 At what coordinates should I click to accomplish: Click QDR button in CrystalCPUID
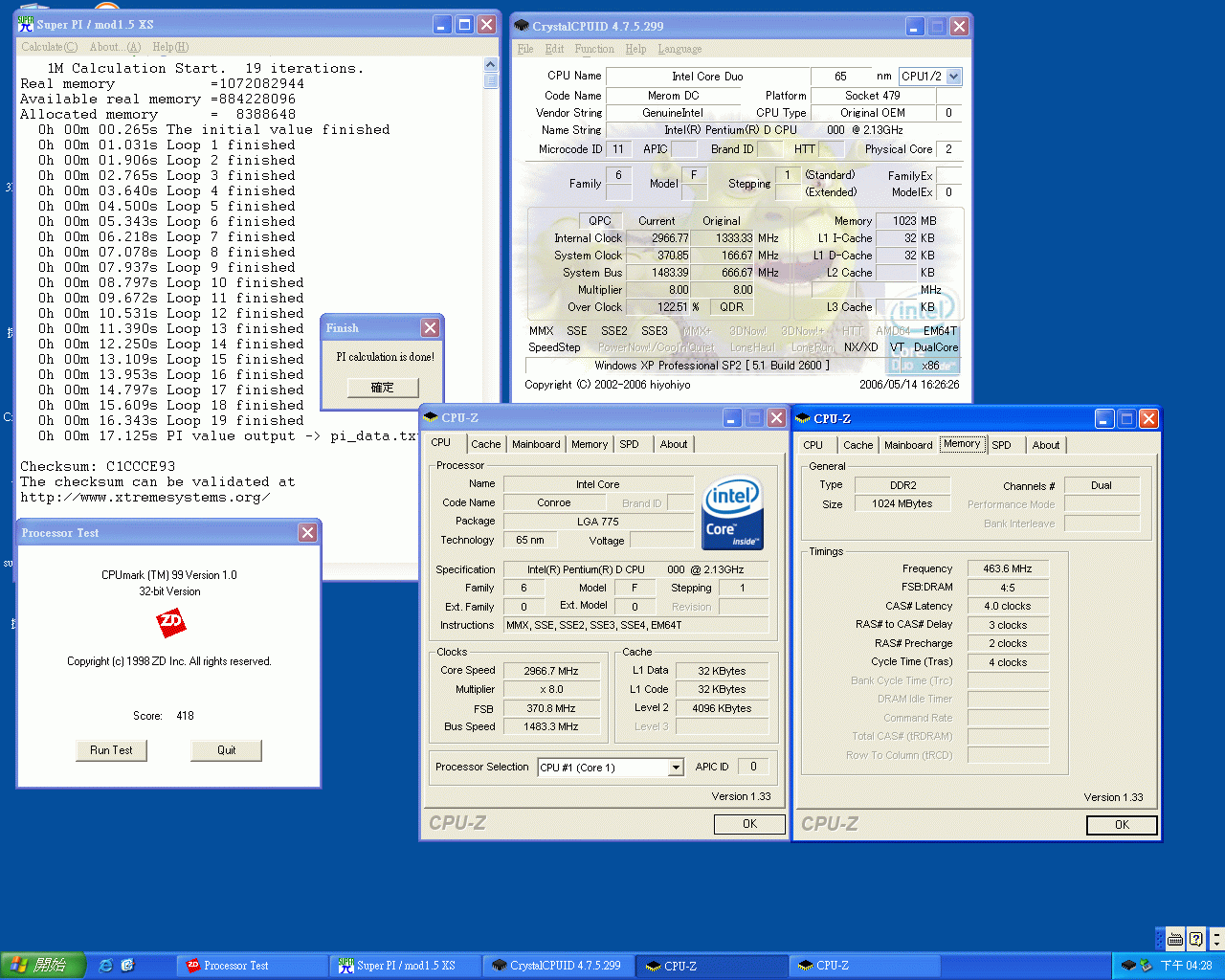pyautogui.click(x=732, y=307)
